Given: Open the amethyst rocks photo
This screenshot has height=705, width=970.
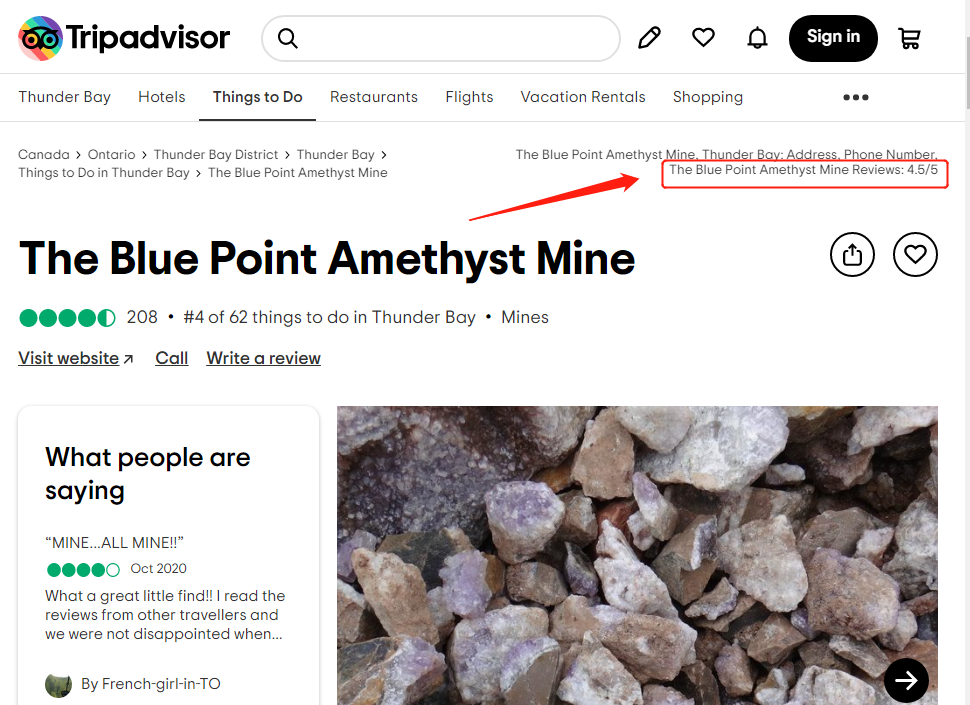Looking at the screenshot, I should (x=637, y=555).
